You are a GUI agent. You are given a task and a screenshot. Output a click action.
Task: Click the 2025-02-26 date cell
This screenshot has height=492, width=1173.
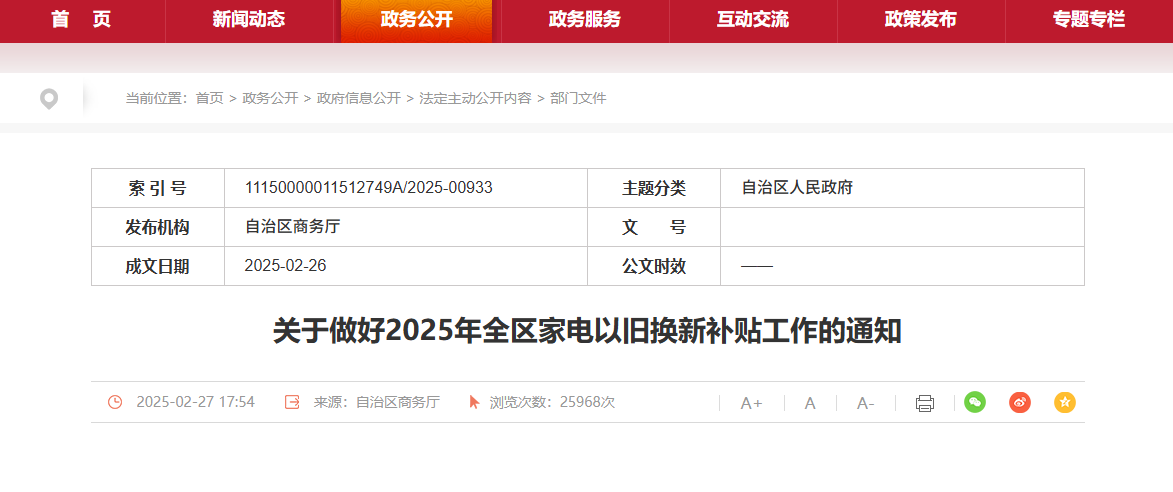coord(405,265)
